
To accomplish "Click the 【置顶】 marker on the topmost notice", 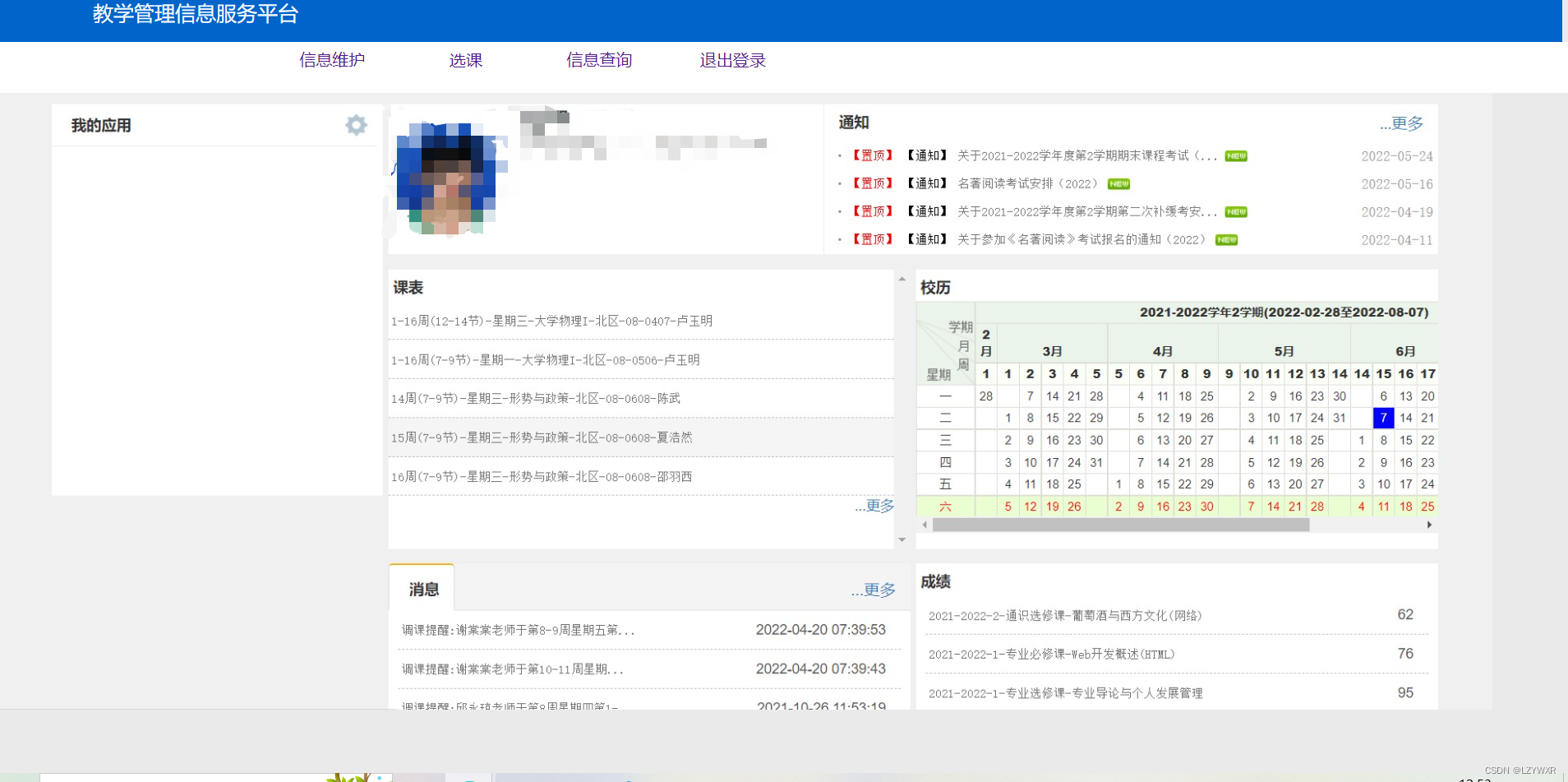I will point(872,155).
